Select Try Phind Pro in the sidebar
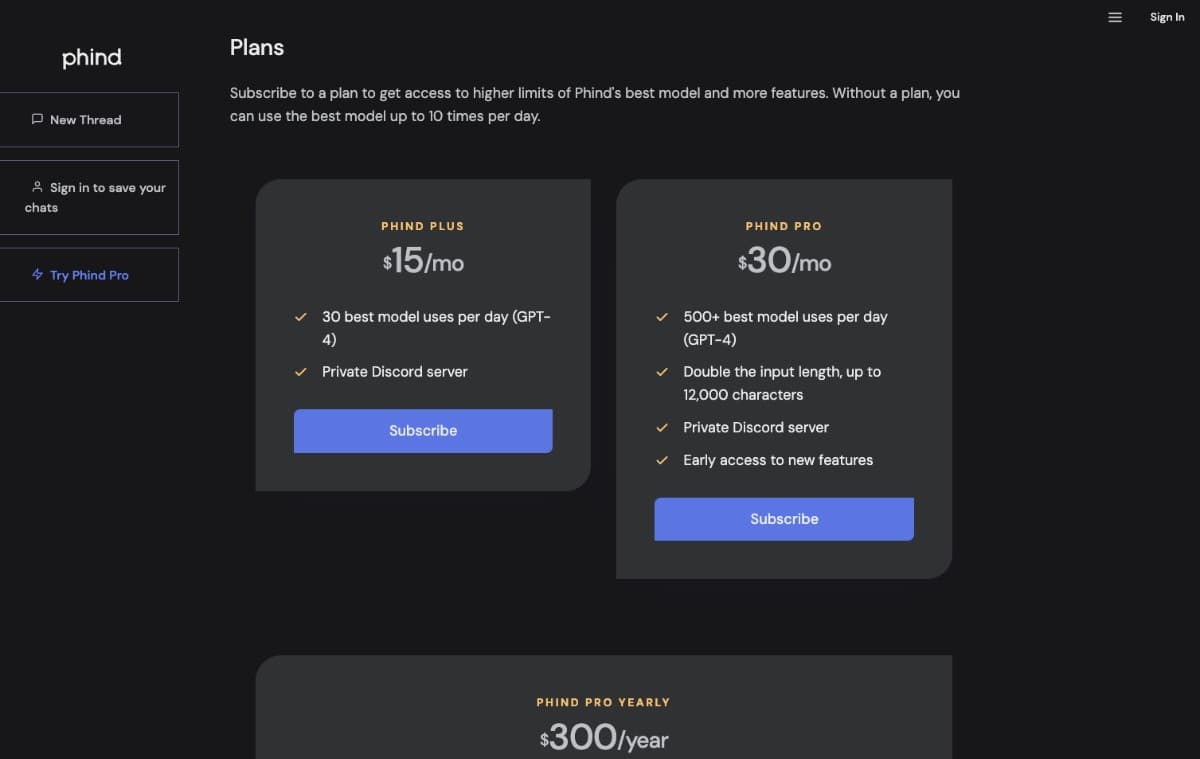 tap(89, 275)
